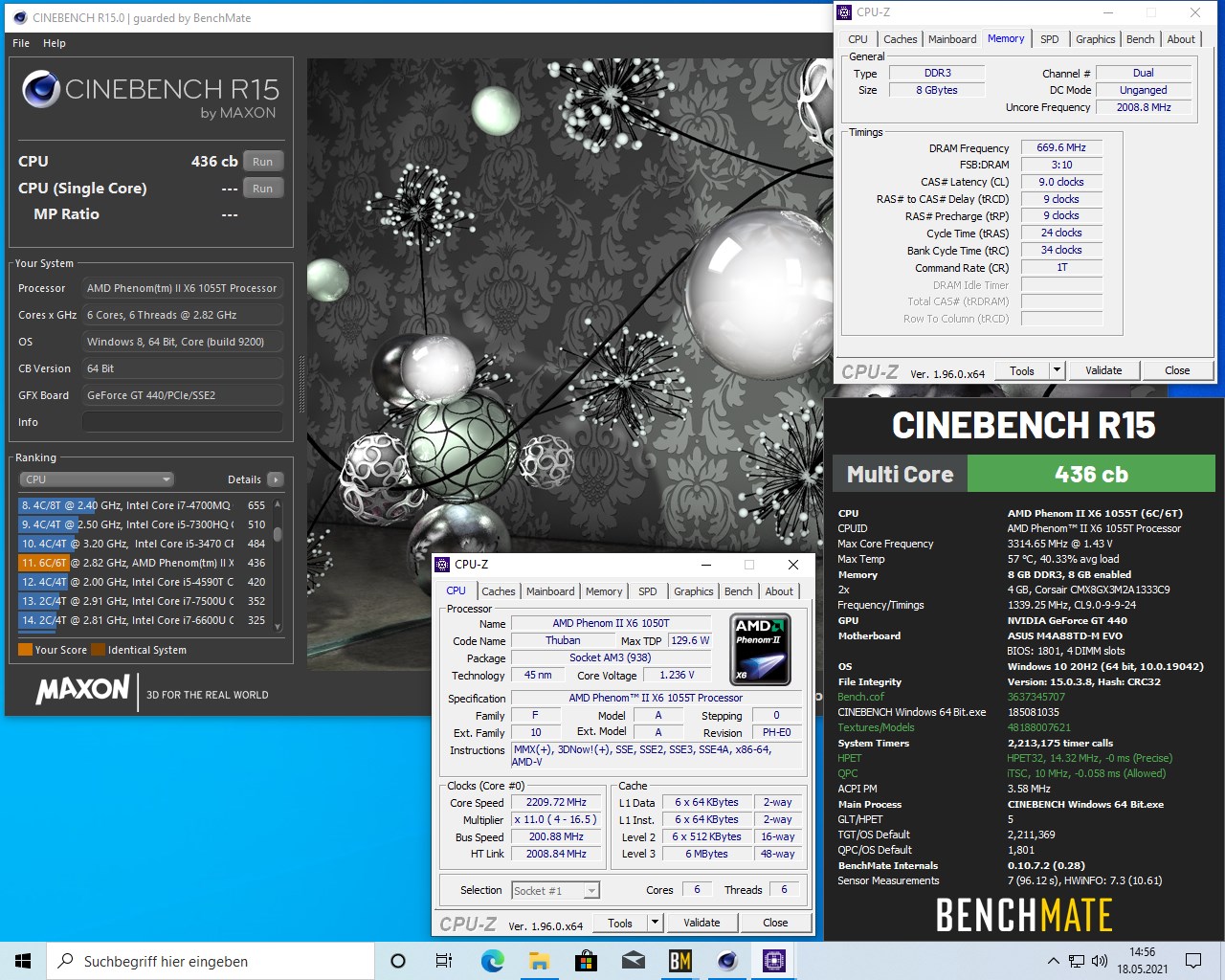The height and width of the screenshot is (980, 1225).
Task: Select ranking row Intel Core i7-4700MQ
Action: (144, 505)
